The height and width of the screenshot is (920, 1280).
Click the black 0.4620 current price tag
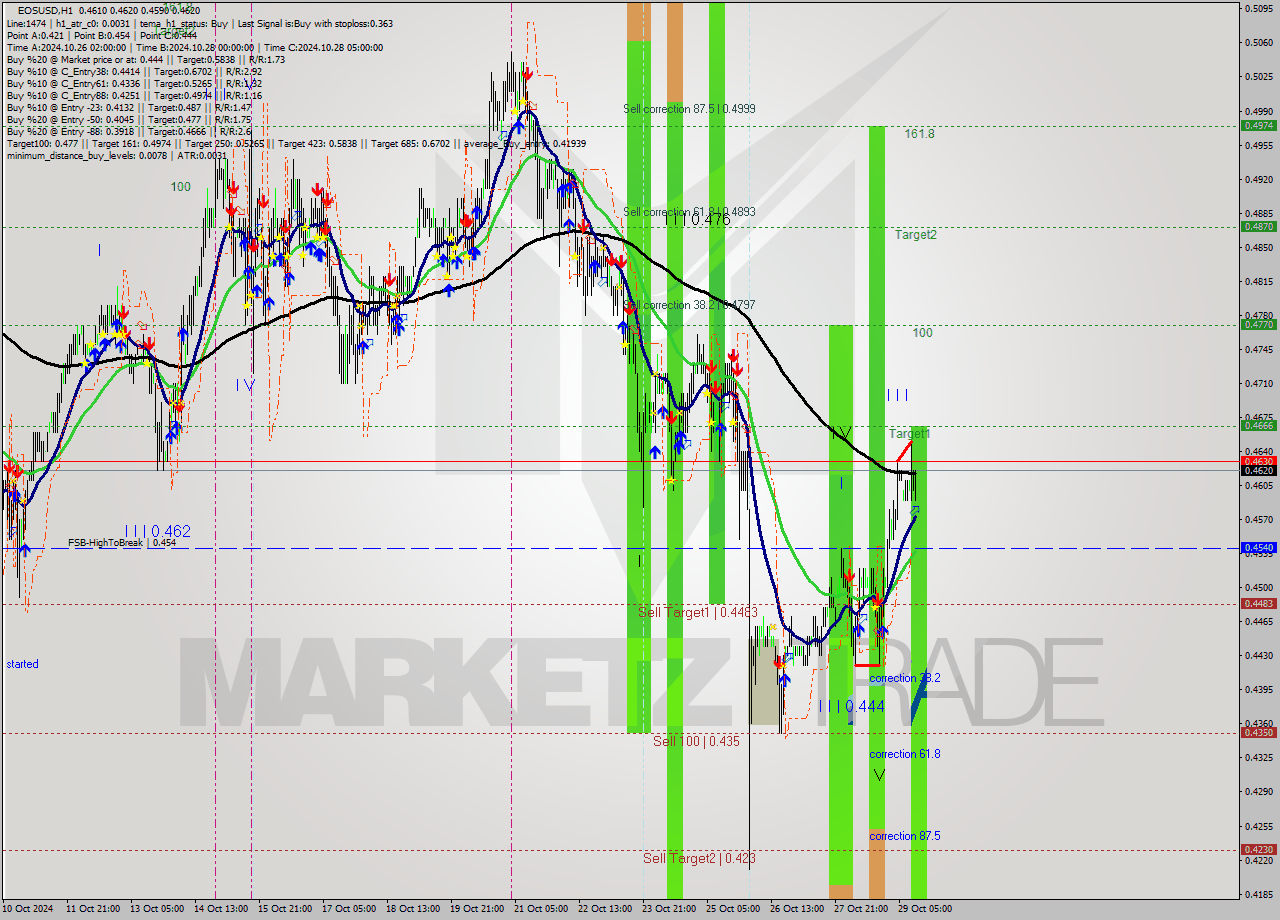coord(1257,470)
